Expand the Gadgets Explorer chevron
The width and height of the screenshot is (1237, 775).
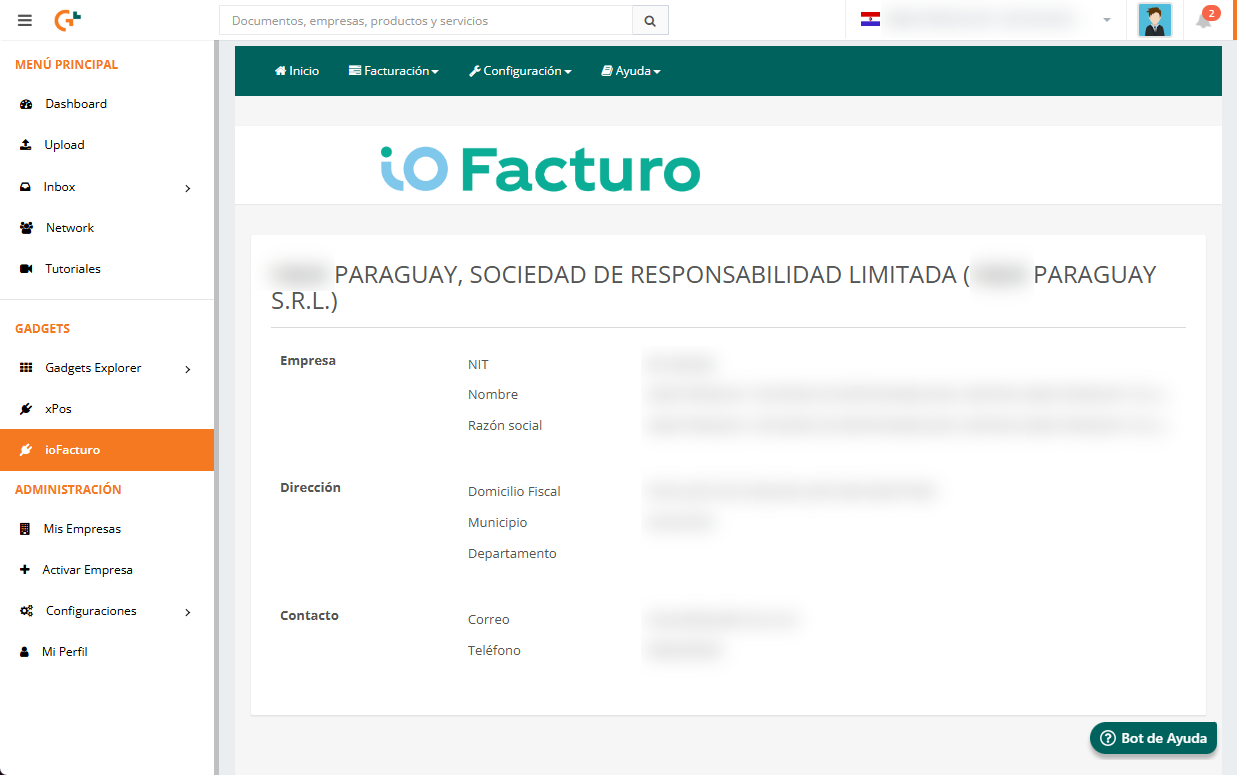tap(188, 369)
